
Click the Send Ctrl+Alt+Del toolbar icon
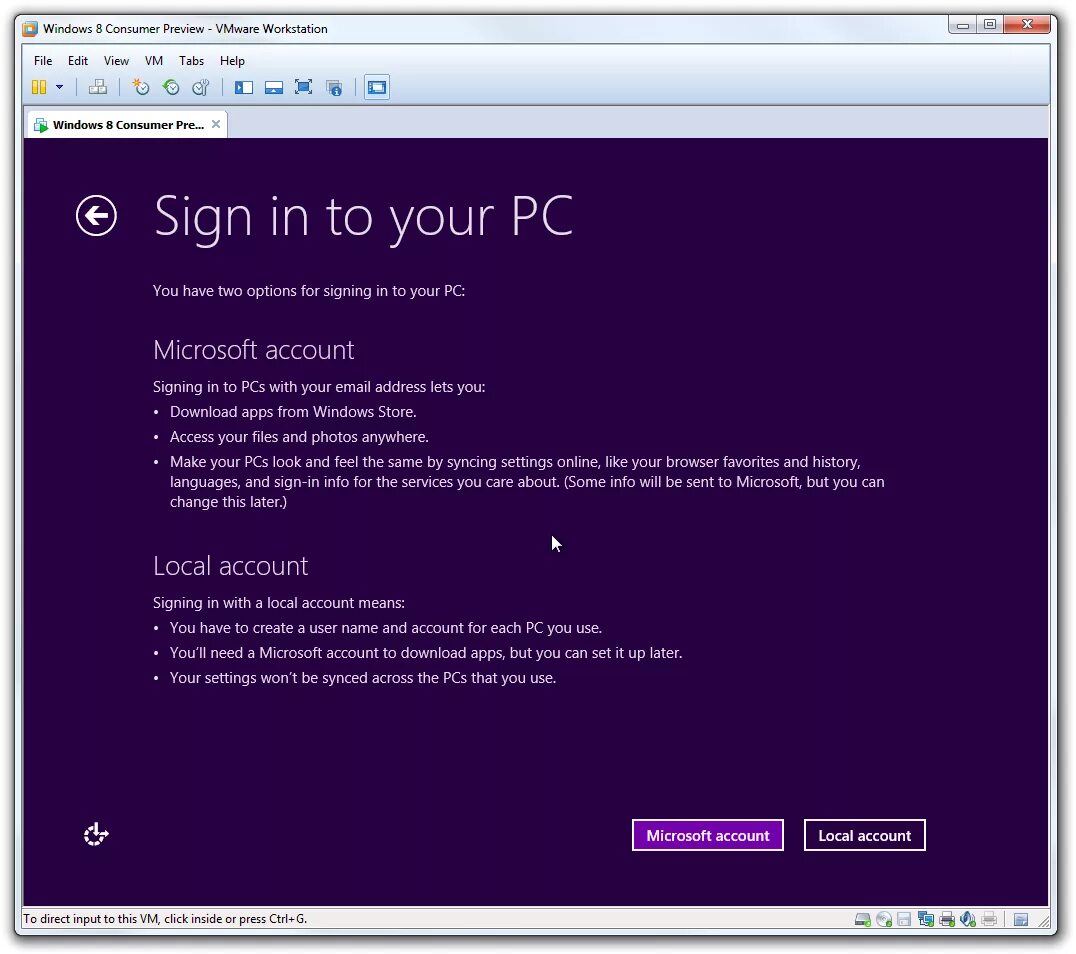click(98, 87)
